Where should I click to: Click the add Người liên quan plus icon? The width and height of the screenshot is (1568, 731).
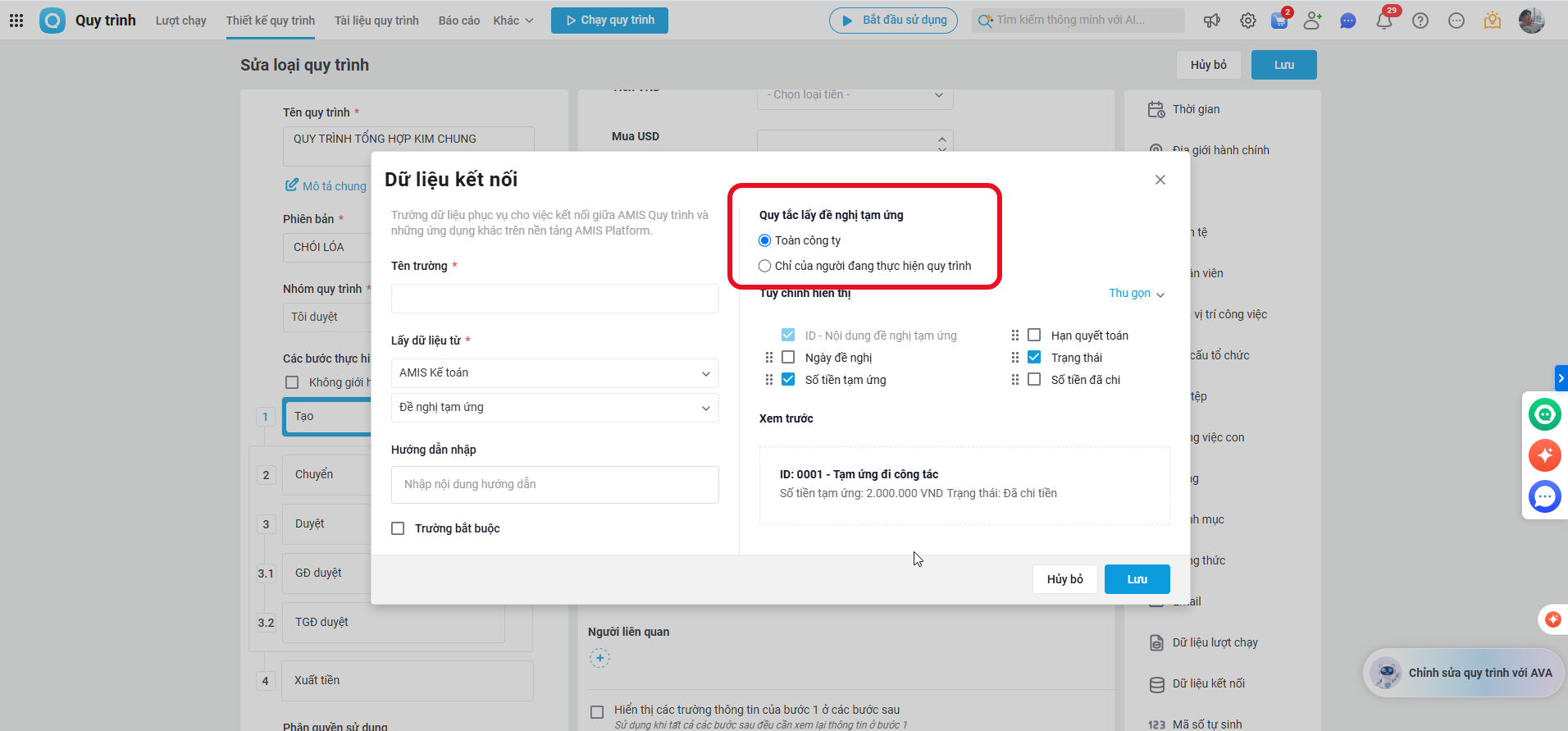[600, 658]
